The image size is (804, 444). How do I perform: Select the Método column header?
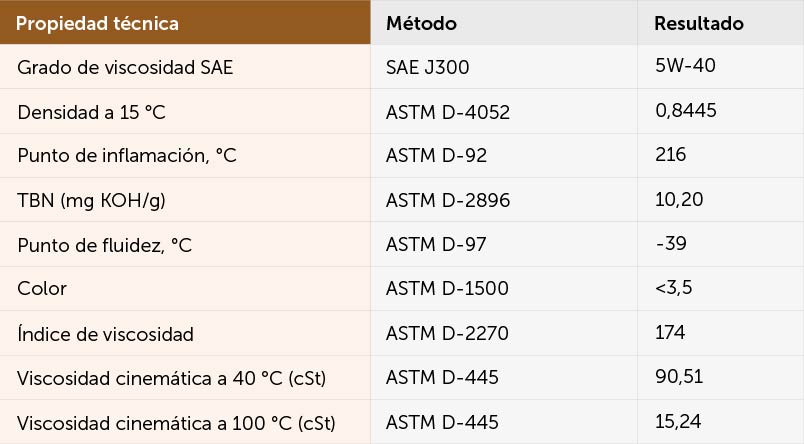pyautogui.click(x=504, y=22)
